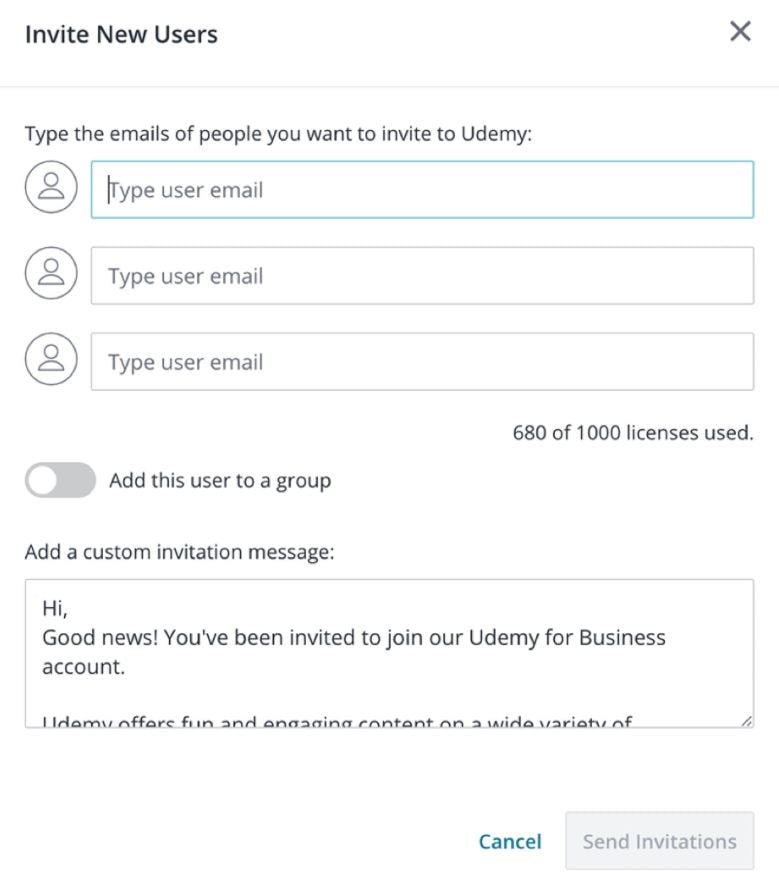The image size is (779, 892).
Task: Click the "680 of 1000 licenses used" text
Action: tap(632, 433)
